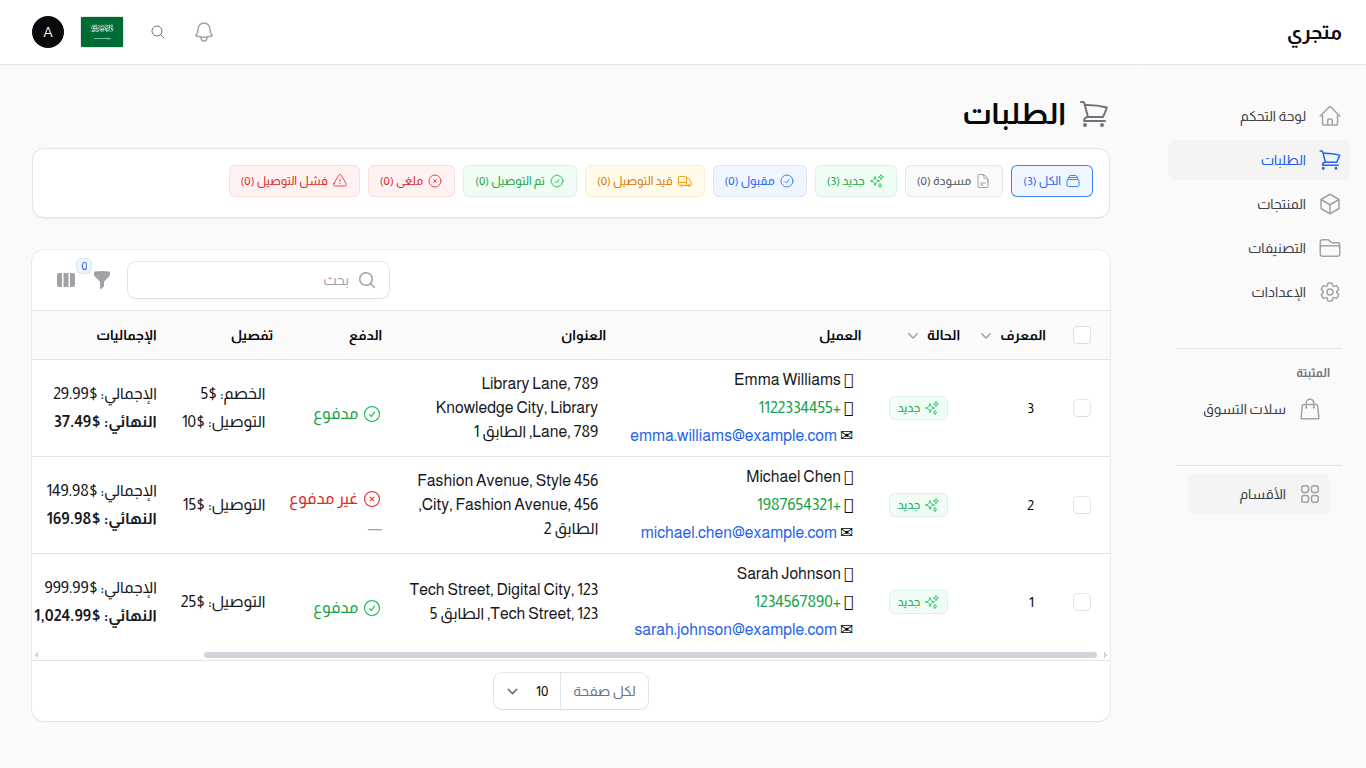Open the table filter funnel icon
The width and height of the screenshot is (1366, 768).
(x=102, y=280)
